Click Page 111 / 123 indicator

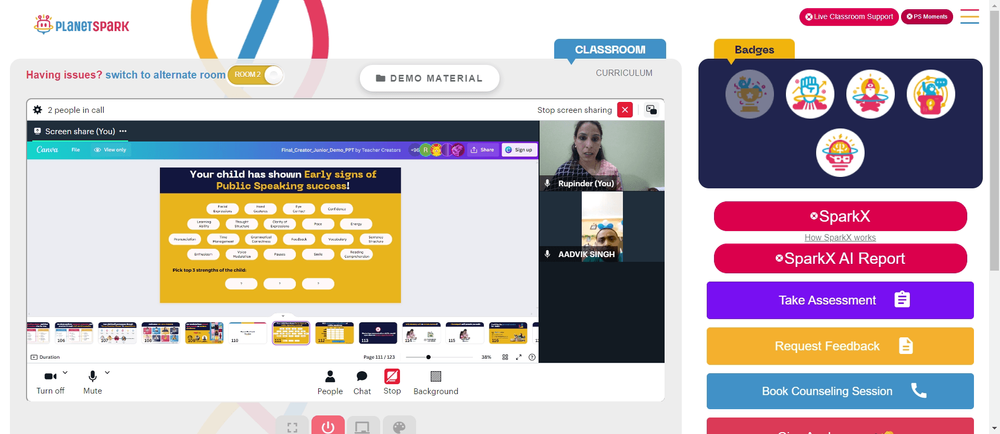click(378, 358)
